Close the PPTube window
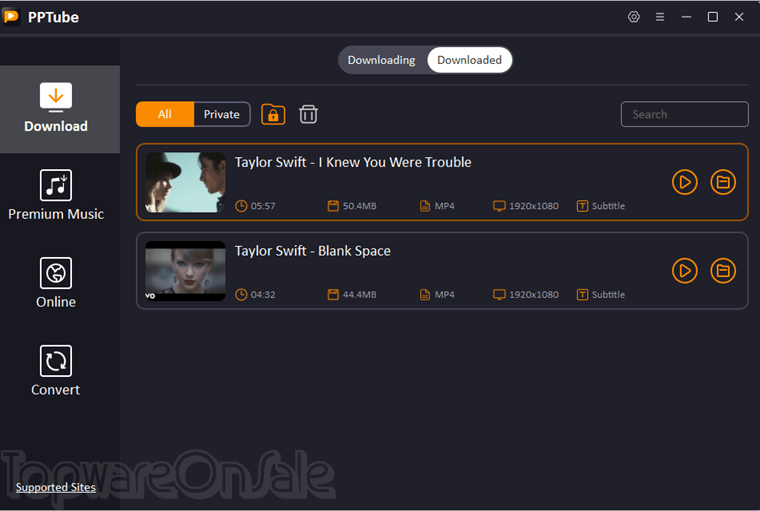The height and width of the screenshot is (511, 760). pos(739,17)
